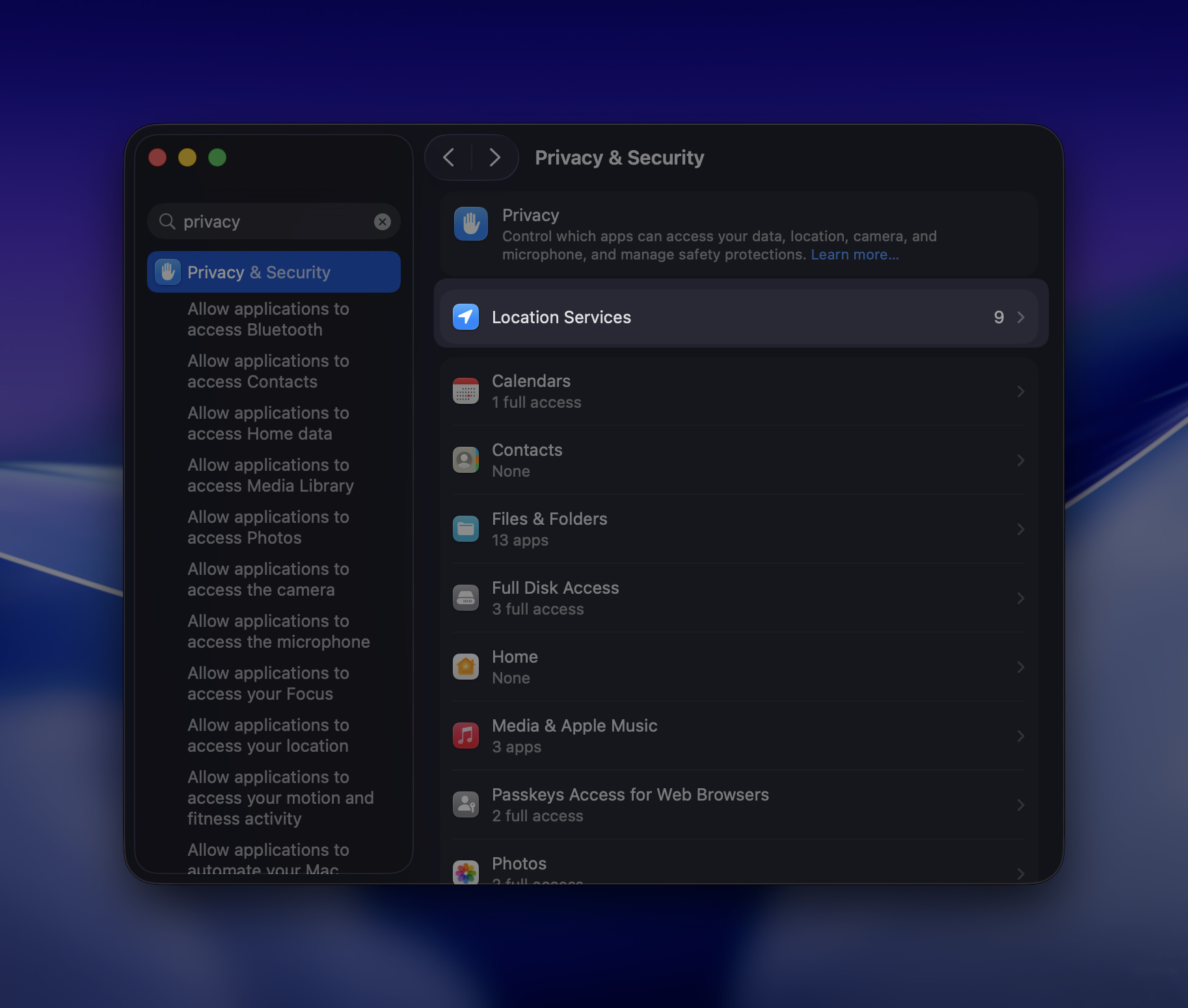Image resolution: width=1188 pixels, height=1008 pixels.
Task: Clear the privacy search text
Action: pos(383,222)
